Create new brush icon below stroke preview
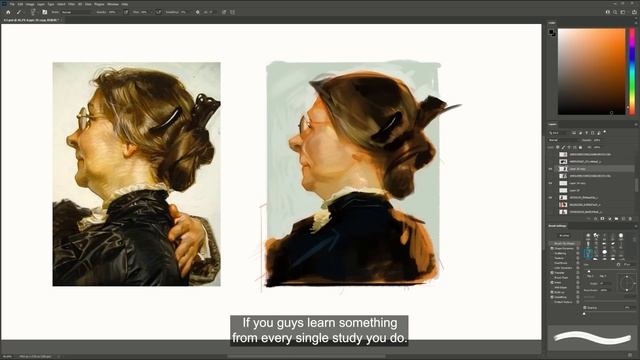Viewport: 640px width, 360px height. (630, 355)
